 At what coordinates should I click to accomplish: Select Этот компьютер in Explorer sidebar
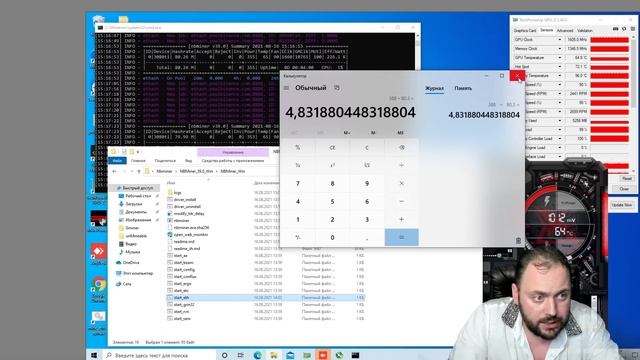coord(138,273)
